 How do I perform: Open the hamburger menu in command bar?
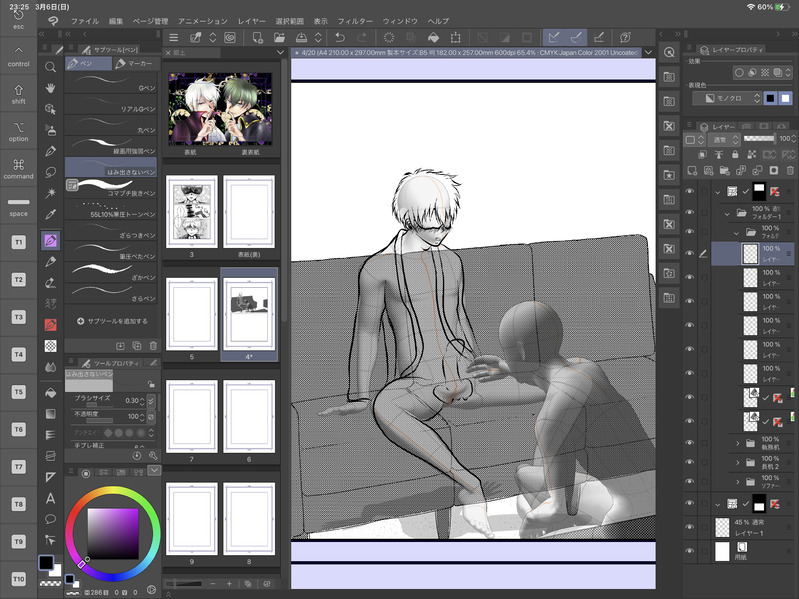[174, 37]
